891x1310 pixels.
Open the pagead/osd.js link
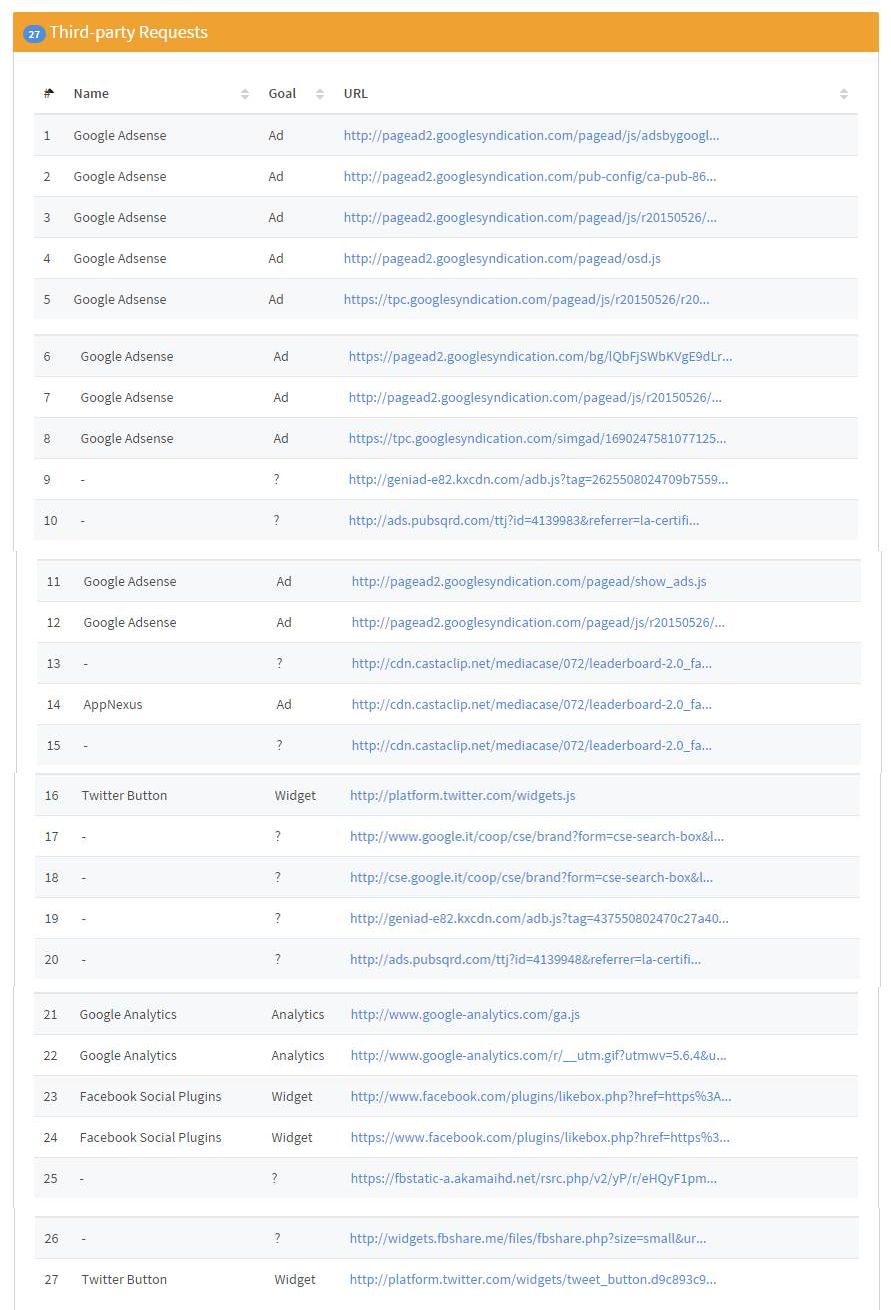click(502, 258)
